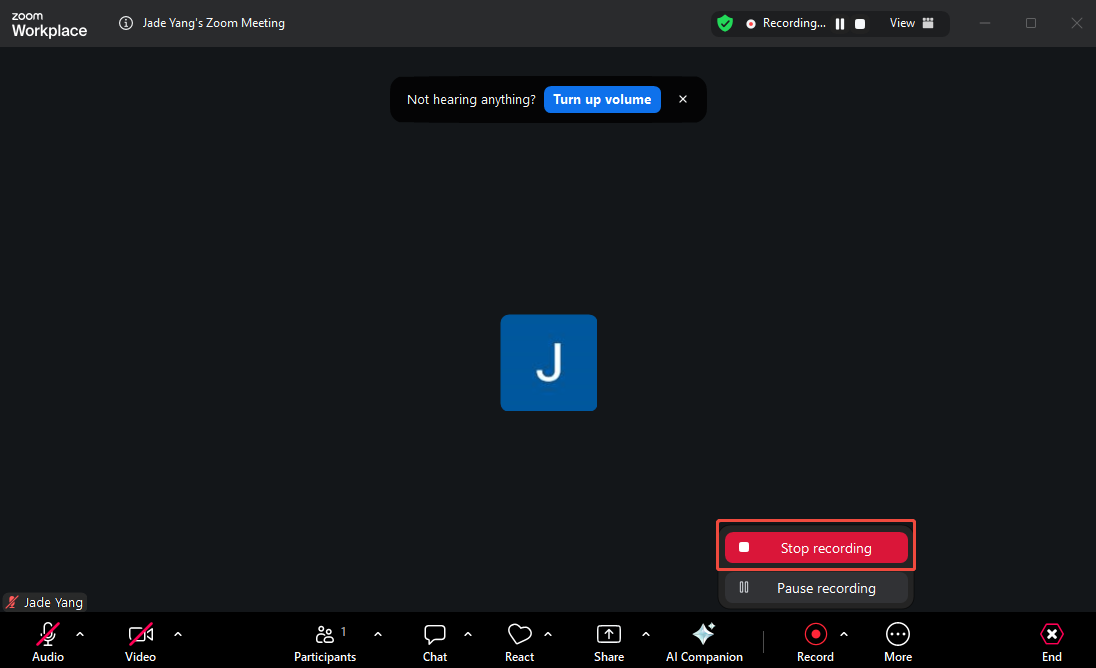
Task: Start the video camera
Action: [x=140, y=640]
